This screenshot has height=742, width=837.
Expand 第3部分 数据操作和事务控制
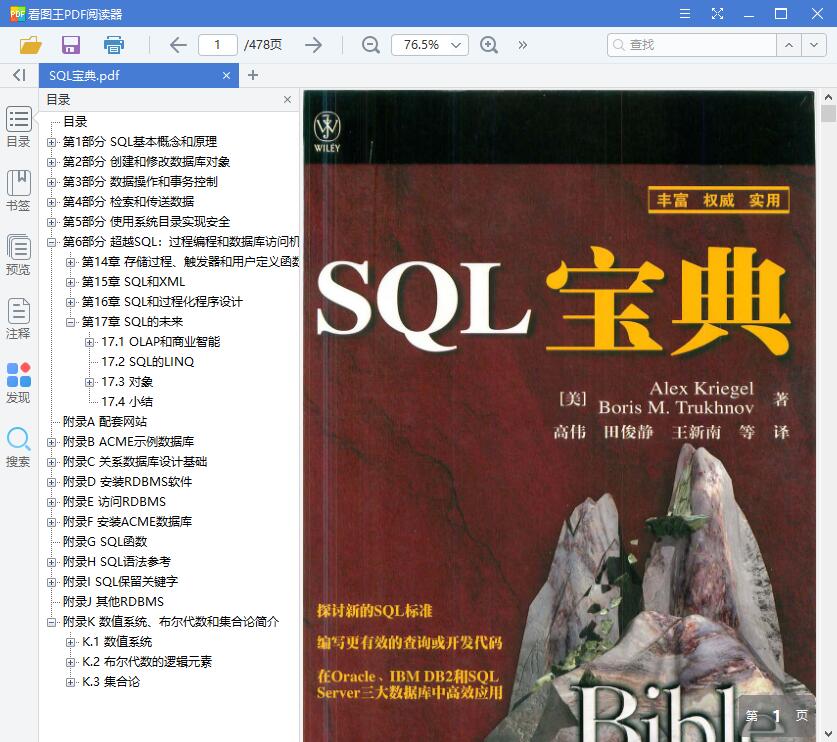coord(51,182)
